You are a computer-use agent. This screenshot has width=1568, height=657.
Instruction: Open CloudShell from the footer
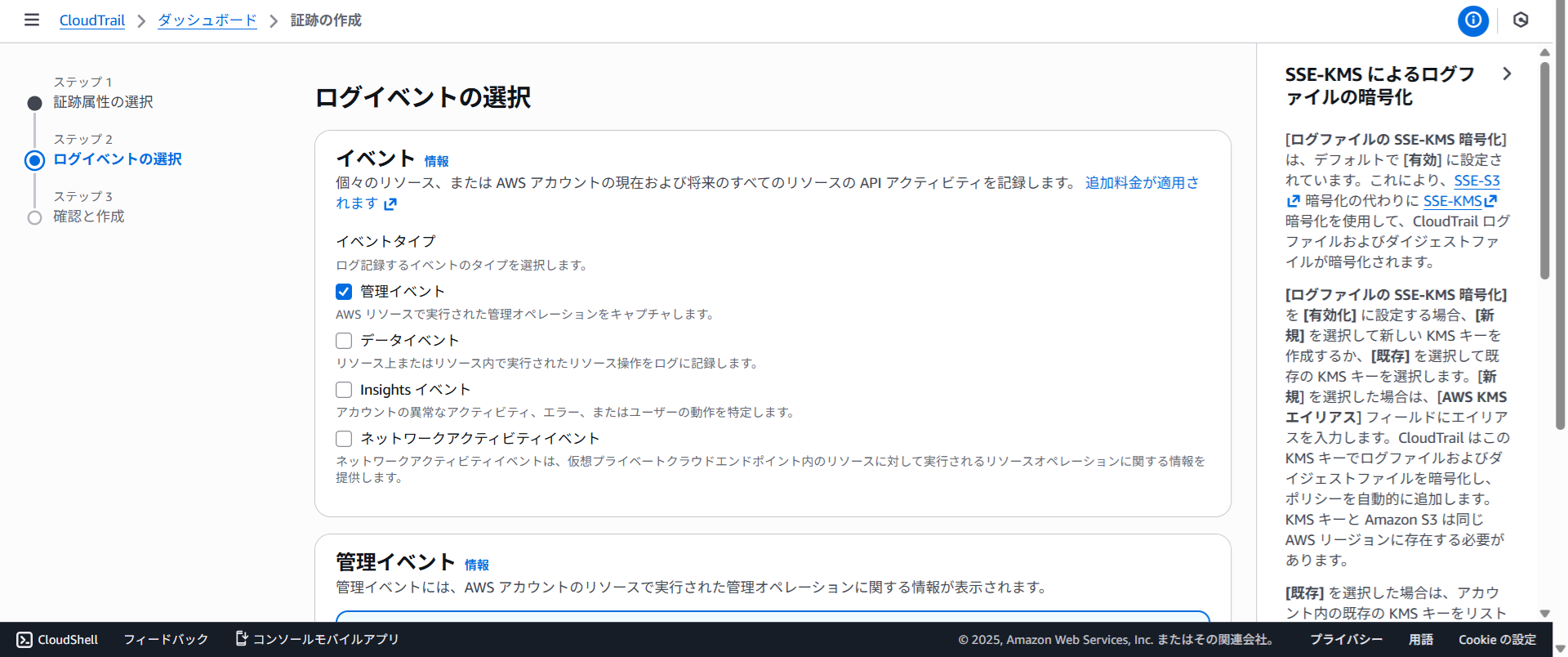click(x=58, y=639)
